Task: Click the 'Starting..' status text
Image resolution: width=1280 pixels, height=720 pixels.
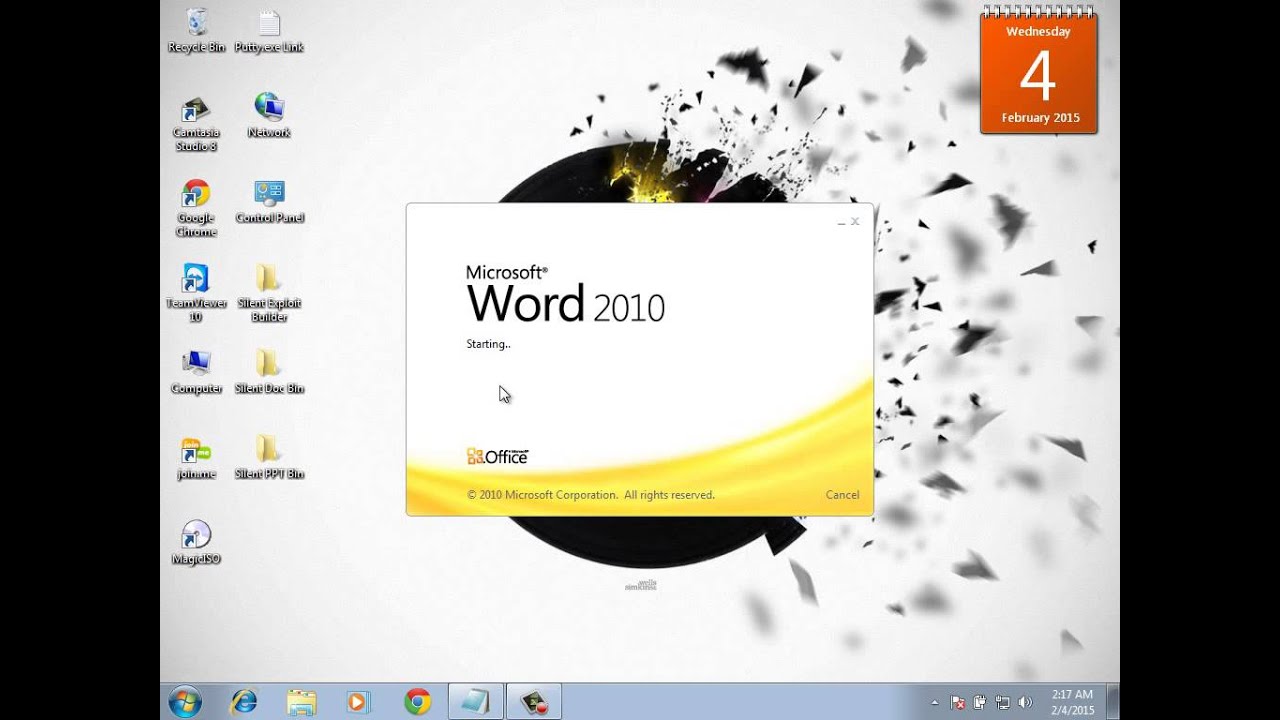Action: (488, 344)
